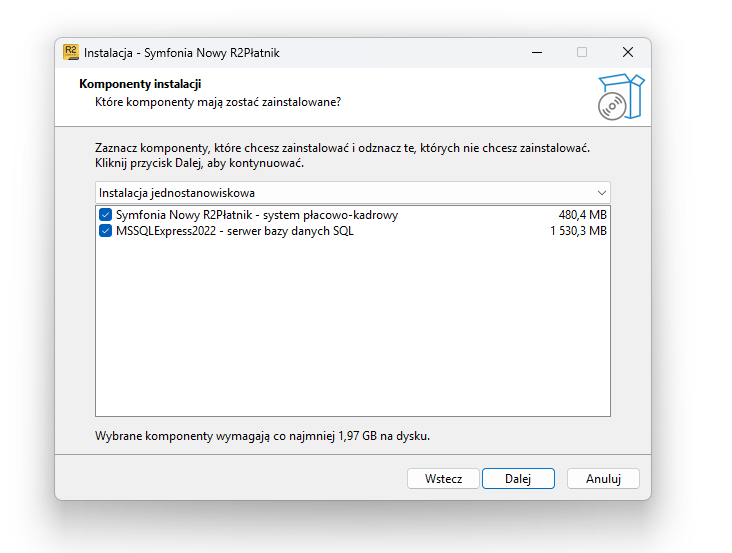Continue with the Dalej button
The height and width of the screenshot is (553, 732).
518,479
